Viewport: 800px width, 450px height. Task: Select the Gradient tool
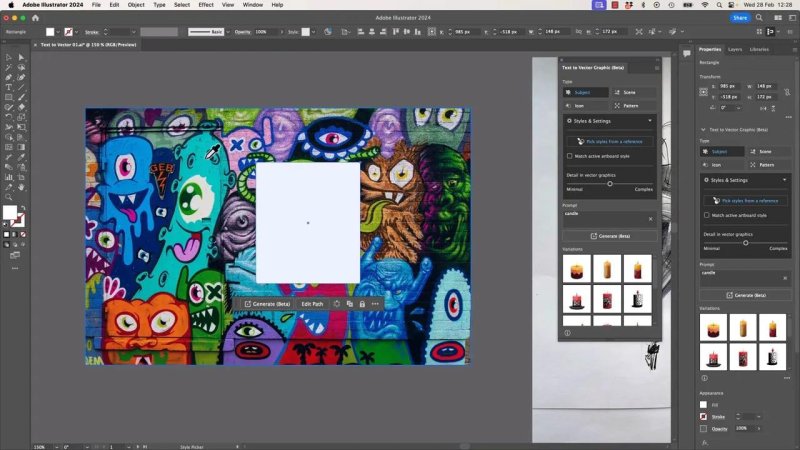point(21,147)
